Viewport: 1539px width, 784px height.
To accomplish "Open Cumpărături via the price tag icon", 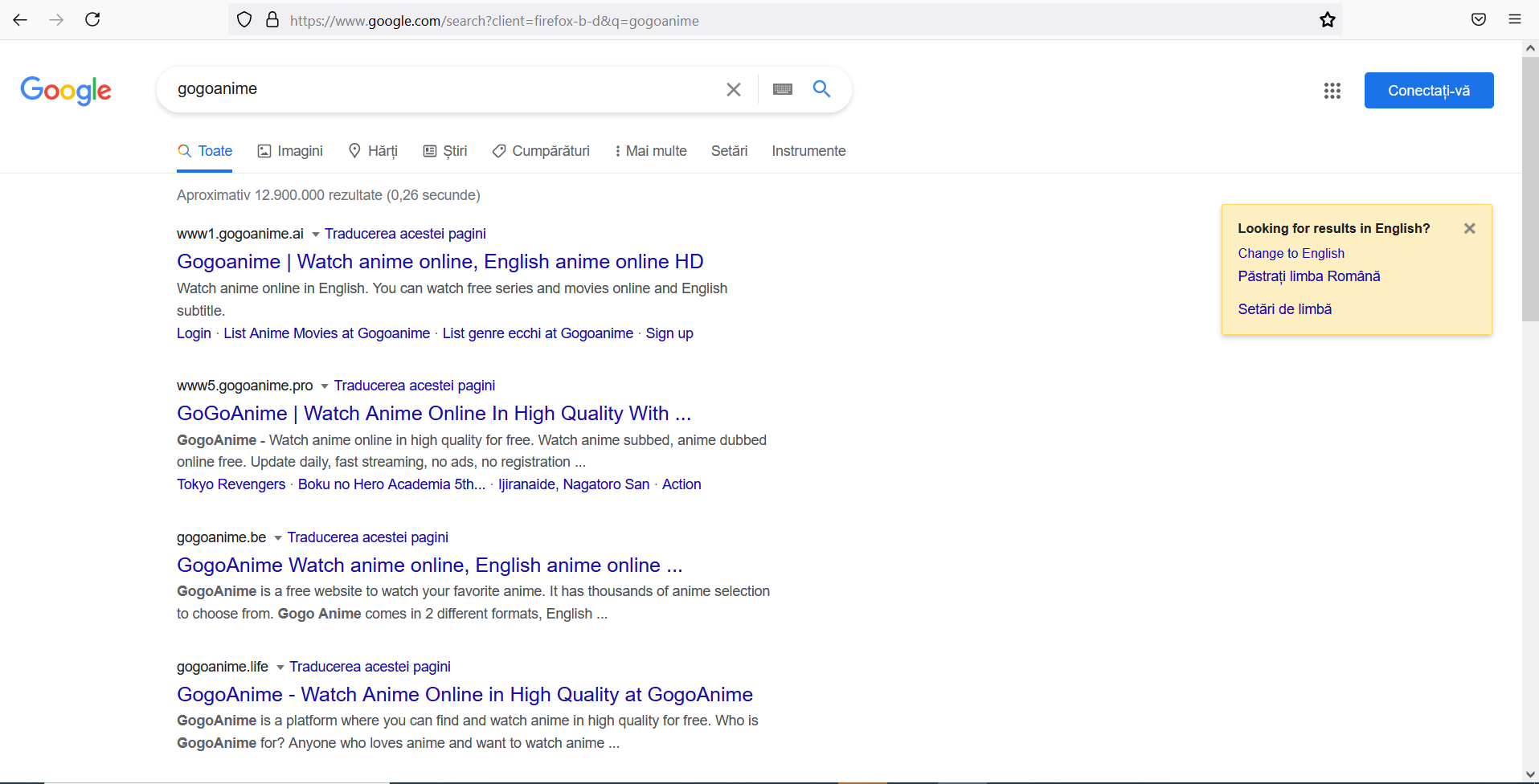I will click(499, 150).
